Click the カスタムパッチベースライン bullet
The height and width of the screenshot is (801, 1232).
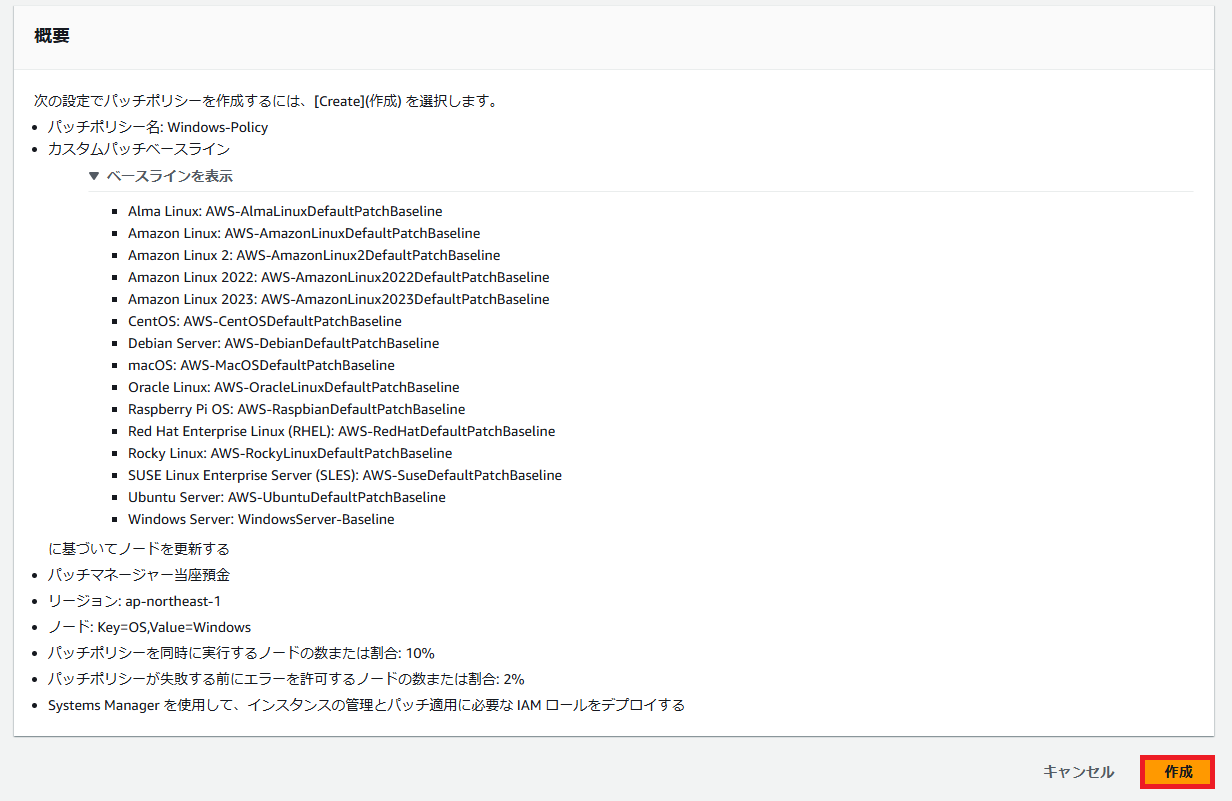[139, 149]
